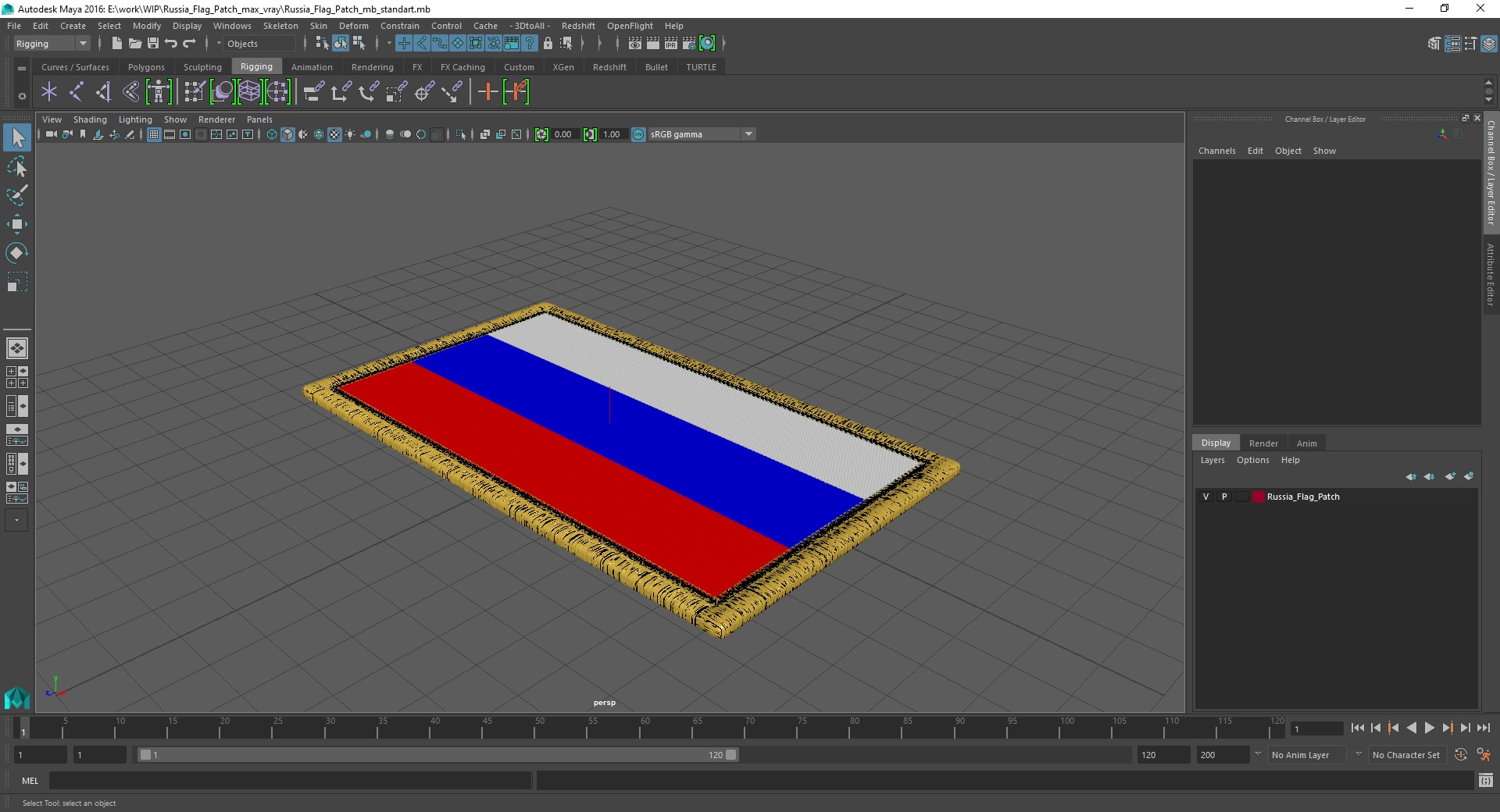This screenshot has width=1500, height=812.
Task: Toggle smooth shade all in viewport
Action: coord(287,134)
